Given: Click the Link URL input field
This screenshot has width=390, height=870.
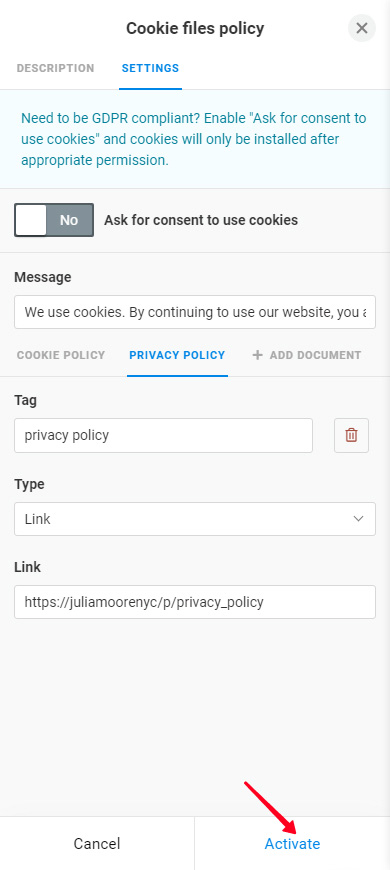Looking at the screenshot, I should tap(195, 602).
